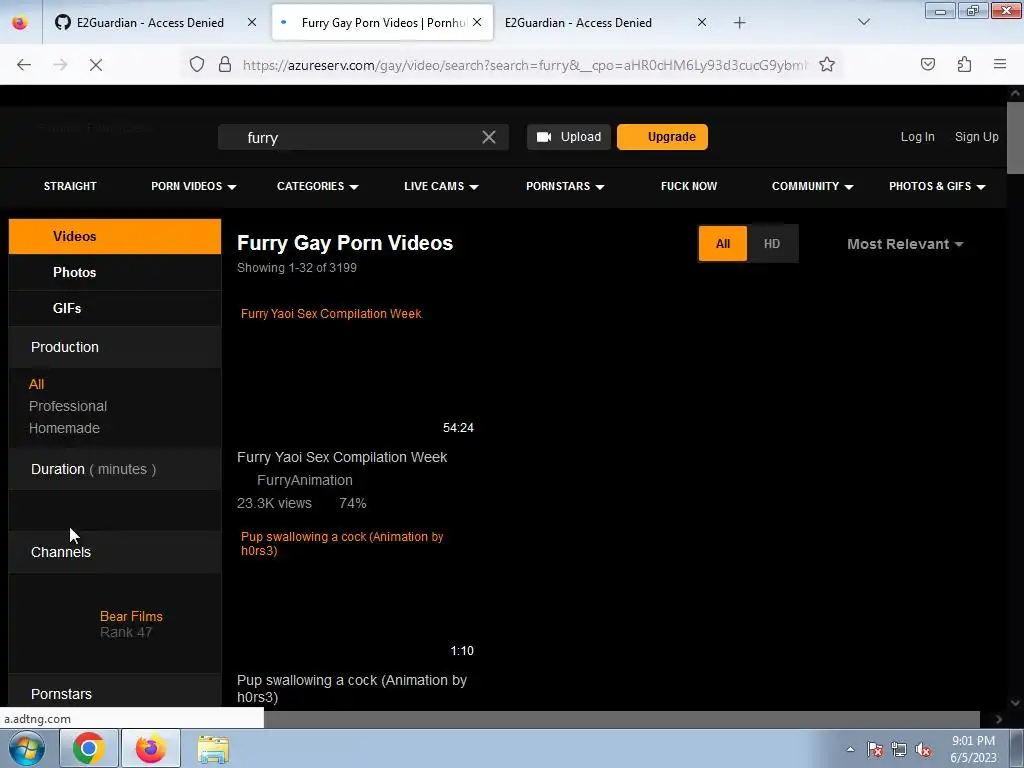Click the Action Center flag tray icon
Screen dimensions: 1024x768
click(875, 749)
